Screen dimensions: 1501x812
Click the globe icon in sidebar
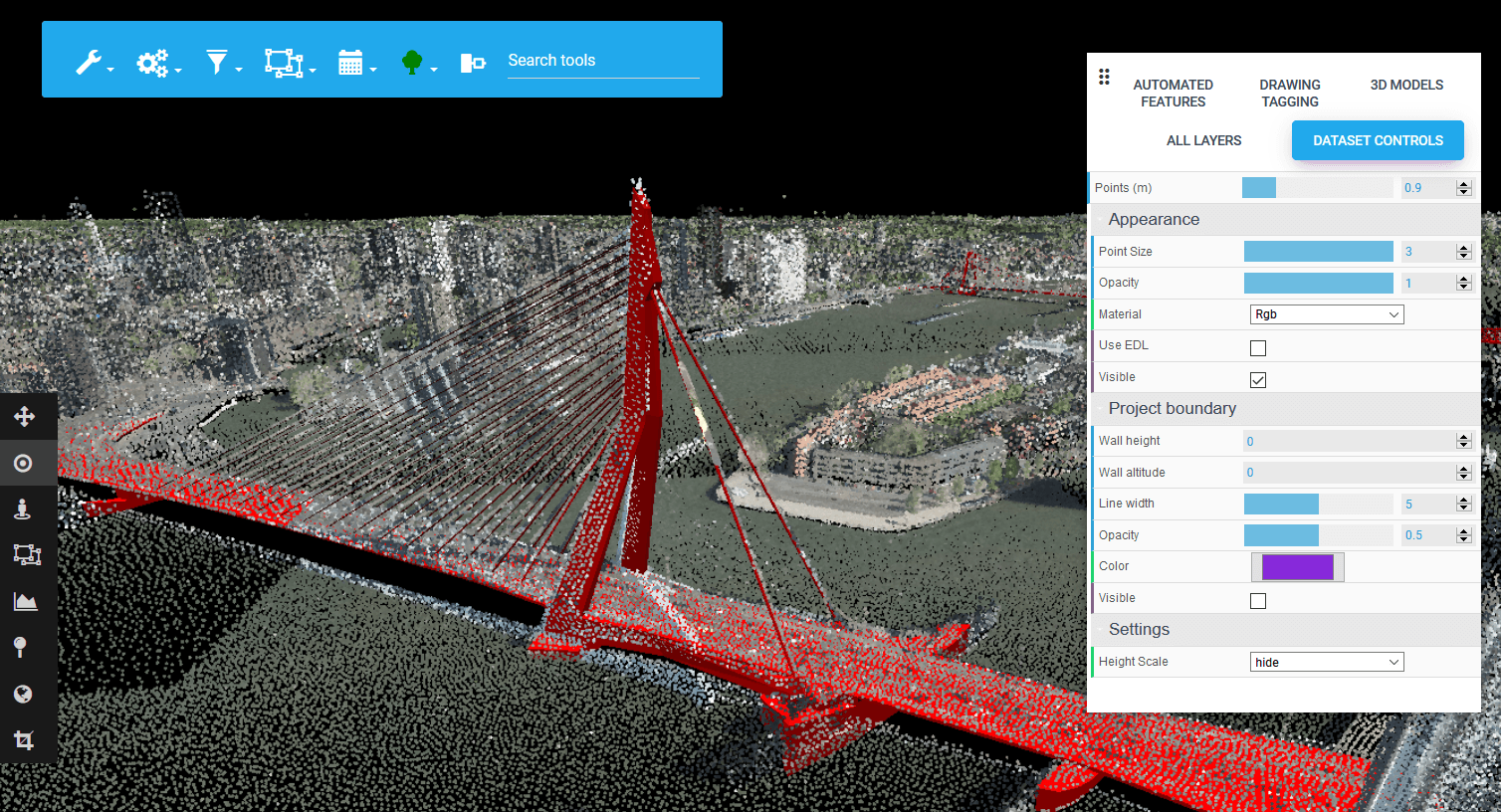click(x=23, y=694)
